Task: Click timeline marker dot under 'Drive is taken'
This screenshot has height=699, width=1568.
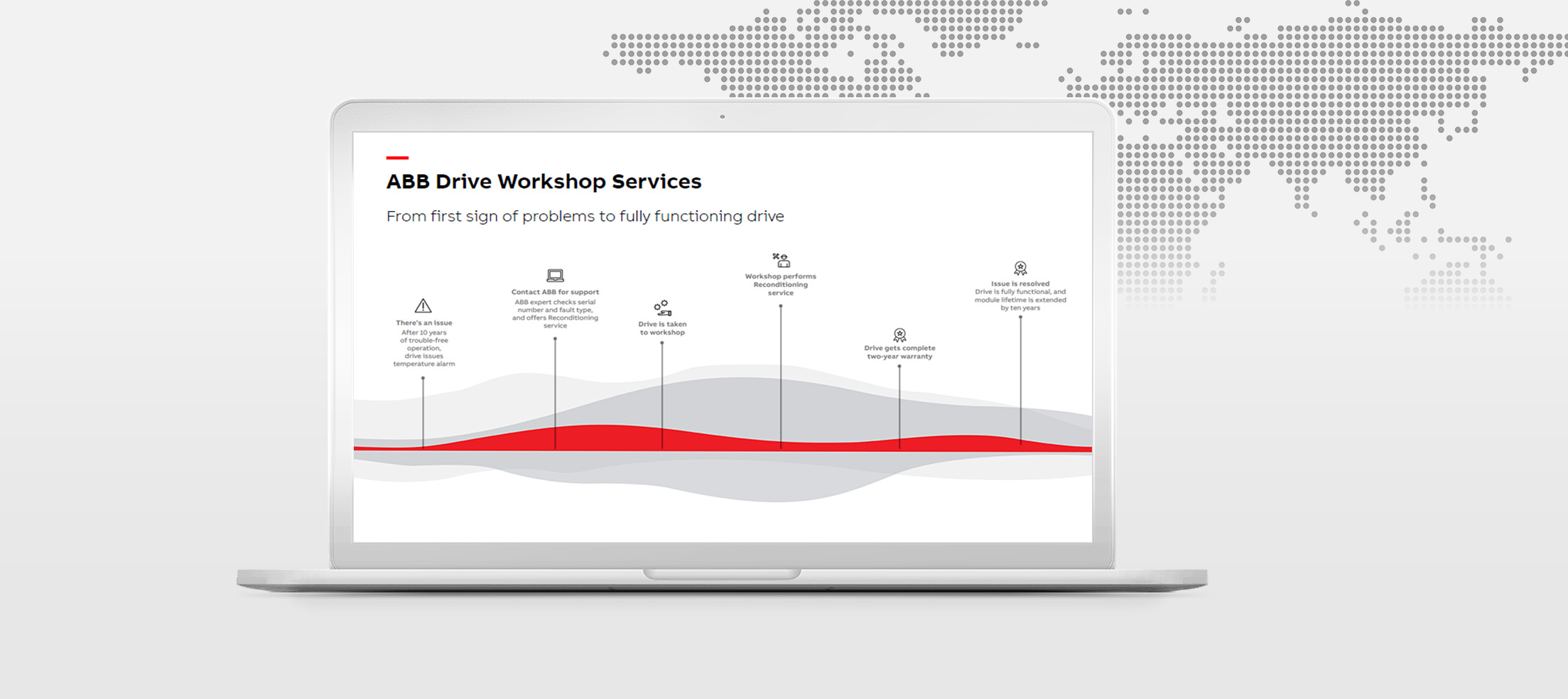Action: pos(663,343)
